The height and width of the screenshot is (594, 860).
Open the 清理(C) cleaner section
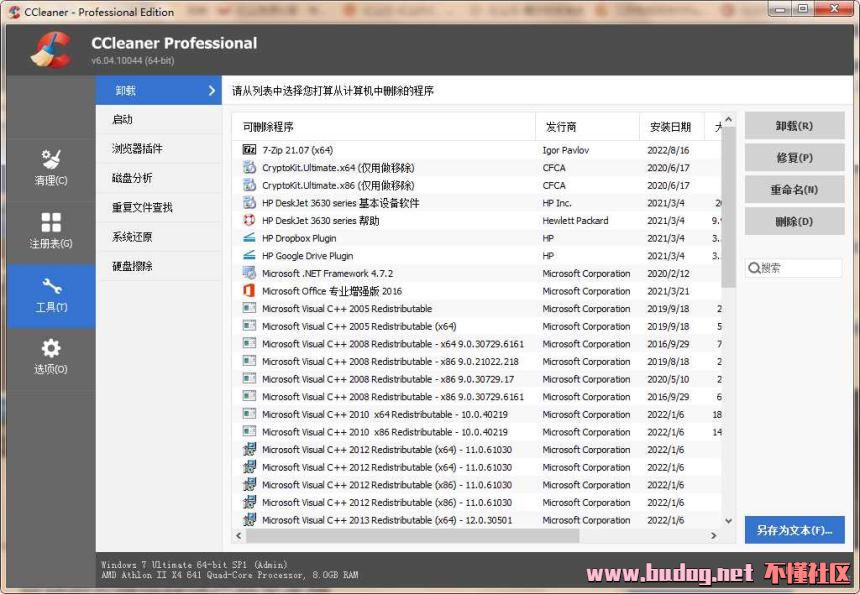coord(51,167)
